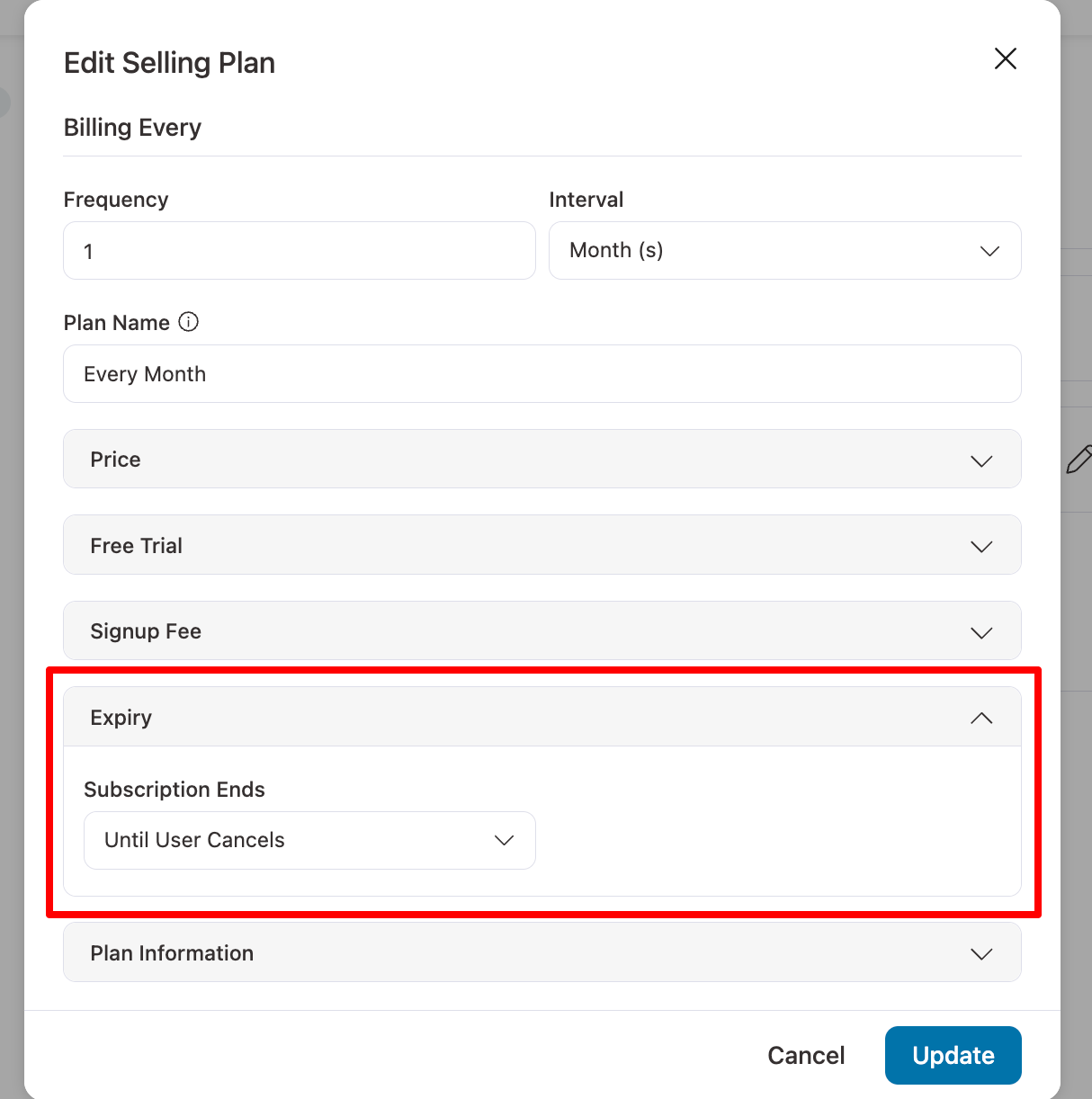Image resolution: width=1092 pixels, height=1099 pixels.
Task: Click the close X on Edit Selling Plan
Action: point(1005,58)
